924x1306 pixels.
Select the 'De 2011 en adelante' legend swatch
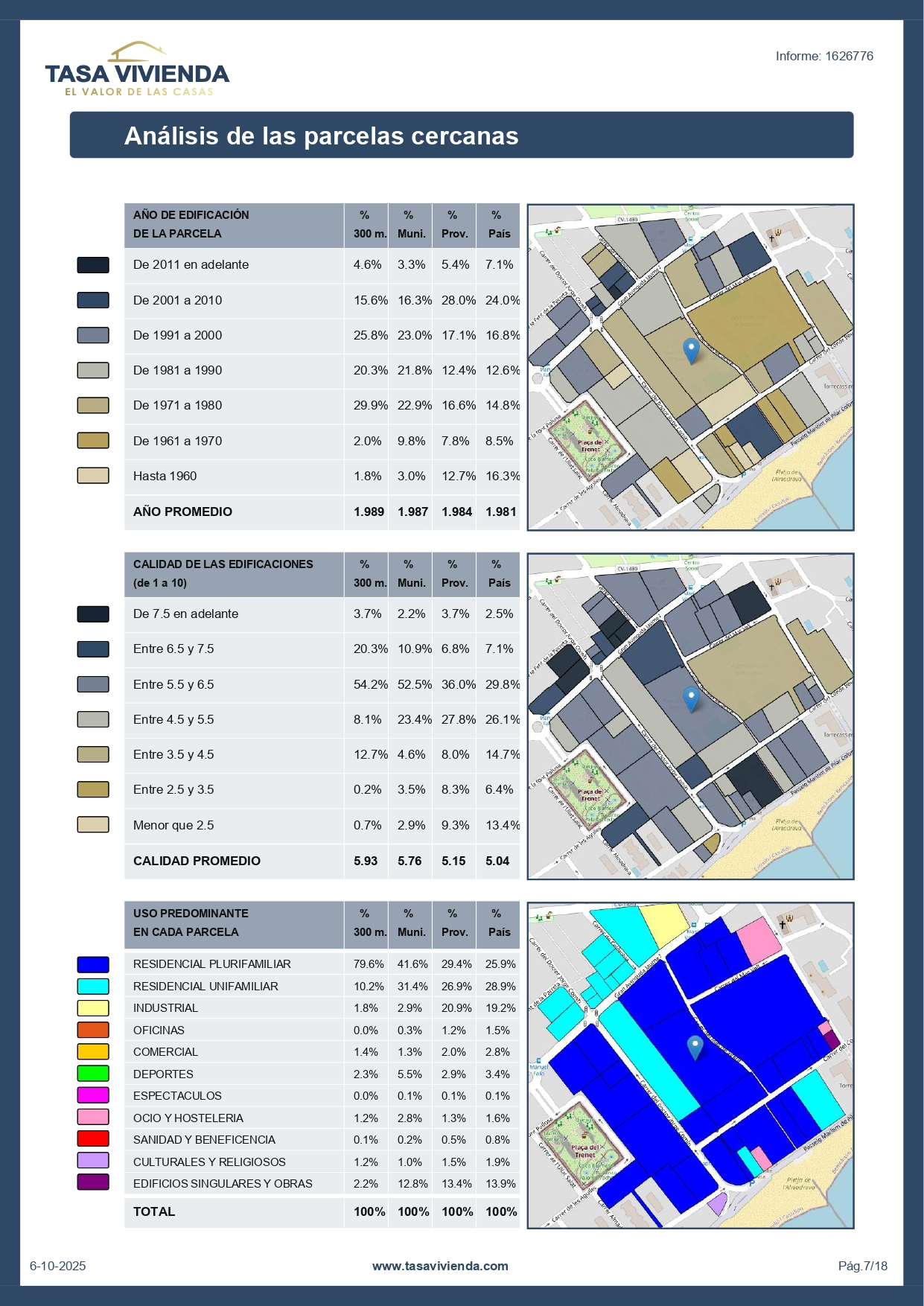93,265
